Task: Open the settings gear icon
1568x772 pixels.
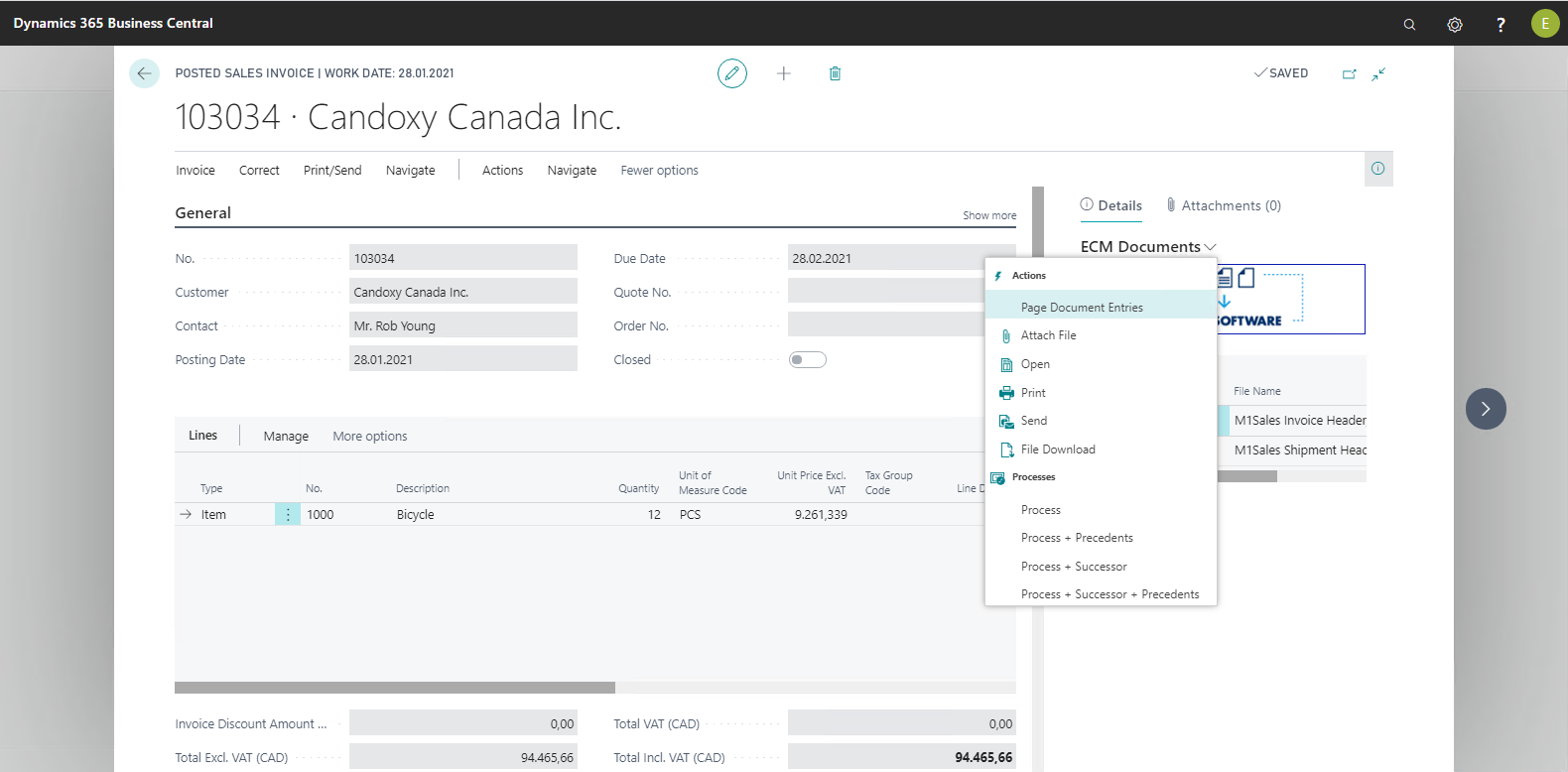Action: 1455,24
